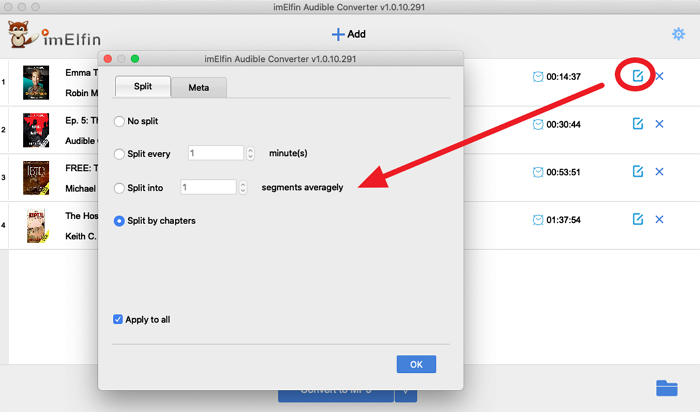This screenshot has width=700, height=412.
Task: Open the convert format dropdown arrow
Action: coord(406,394)
